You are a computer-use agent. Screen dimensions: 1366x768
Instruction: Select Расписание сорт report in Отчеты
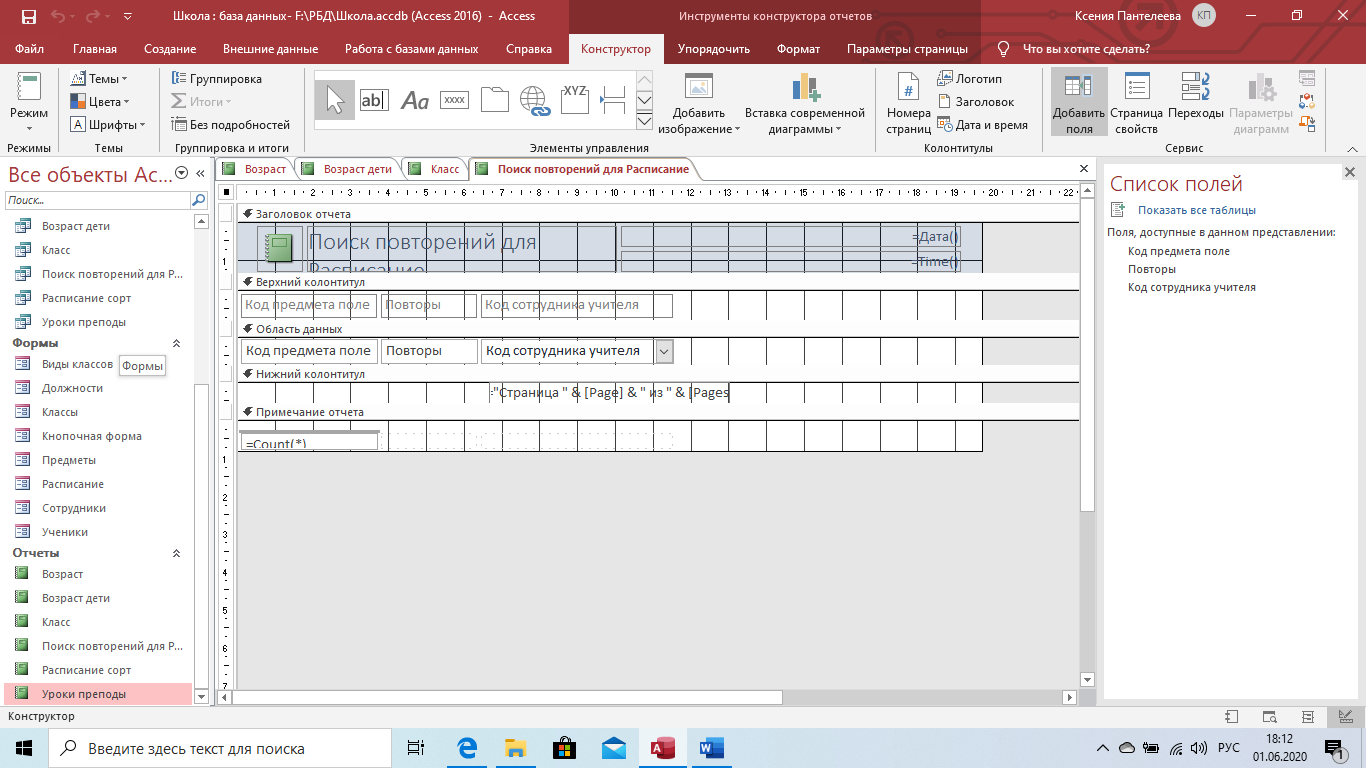[87, 670]
